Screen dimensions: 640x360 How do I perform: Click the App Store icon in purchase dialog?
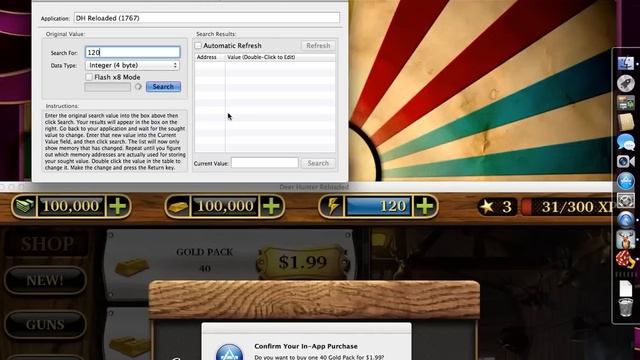point(229,353)
